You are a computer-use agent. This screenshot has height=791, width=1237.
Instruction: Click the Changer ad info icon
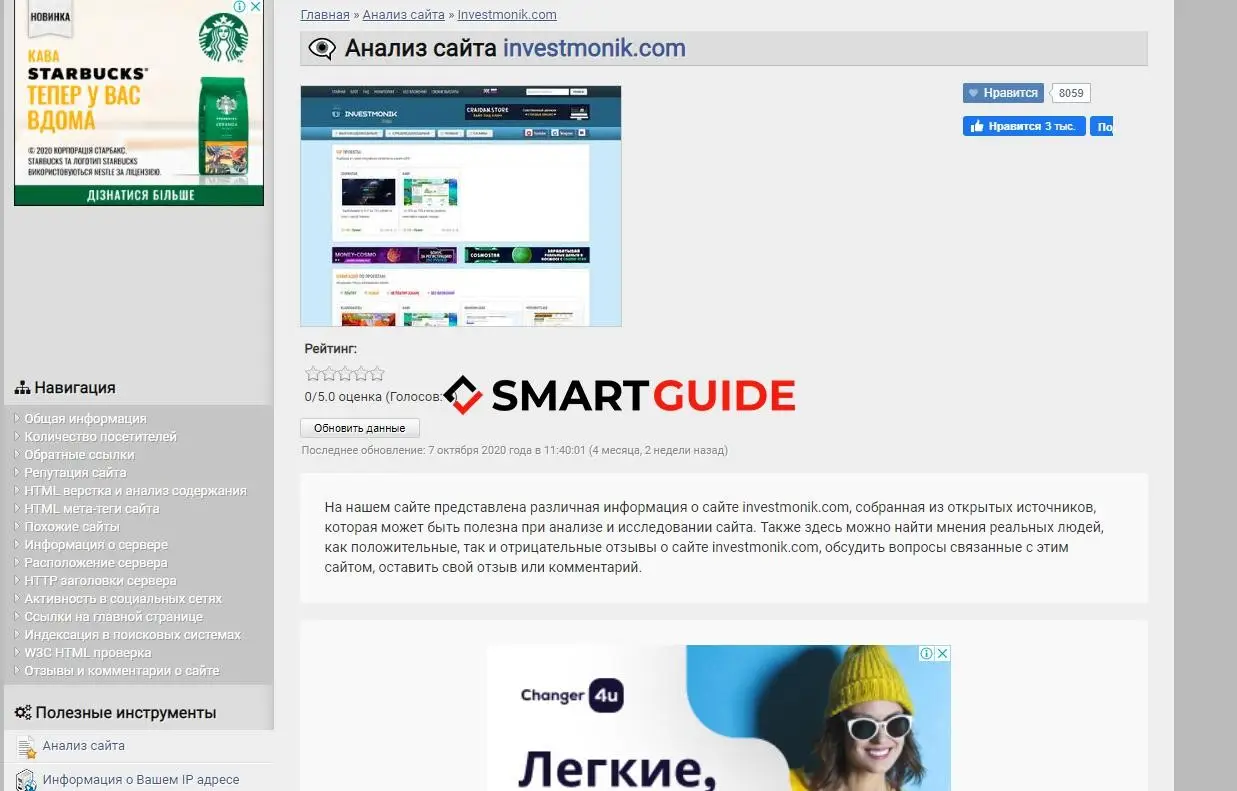coord(927,653)
